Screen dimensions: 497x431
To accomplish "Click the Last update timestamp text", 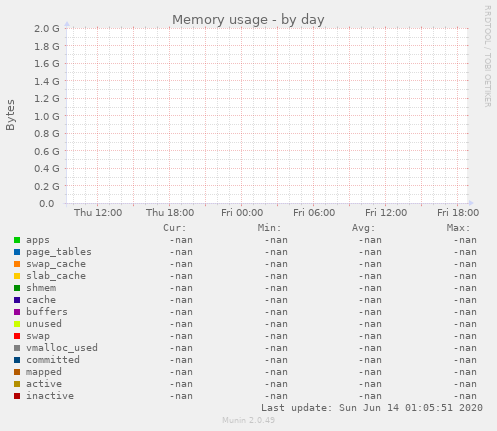I will click(372, 408).
